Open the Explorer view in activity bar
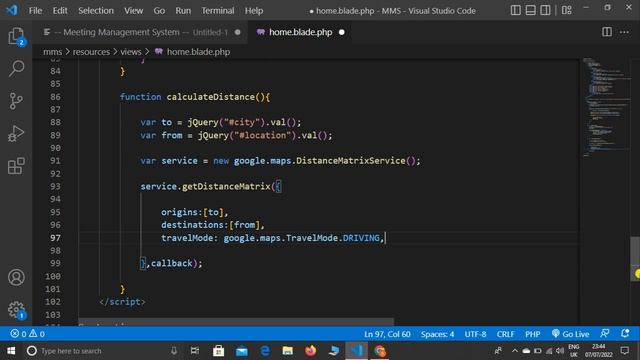Screen dimensions: 640x360 16,36
